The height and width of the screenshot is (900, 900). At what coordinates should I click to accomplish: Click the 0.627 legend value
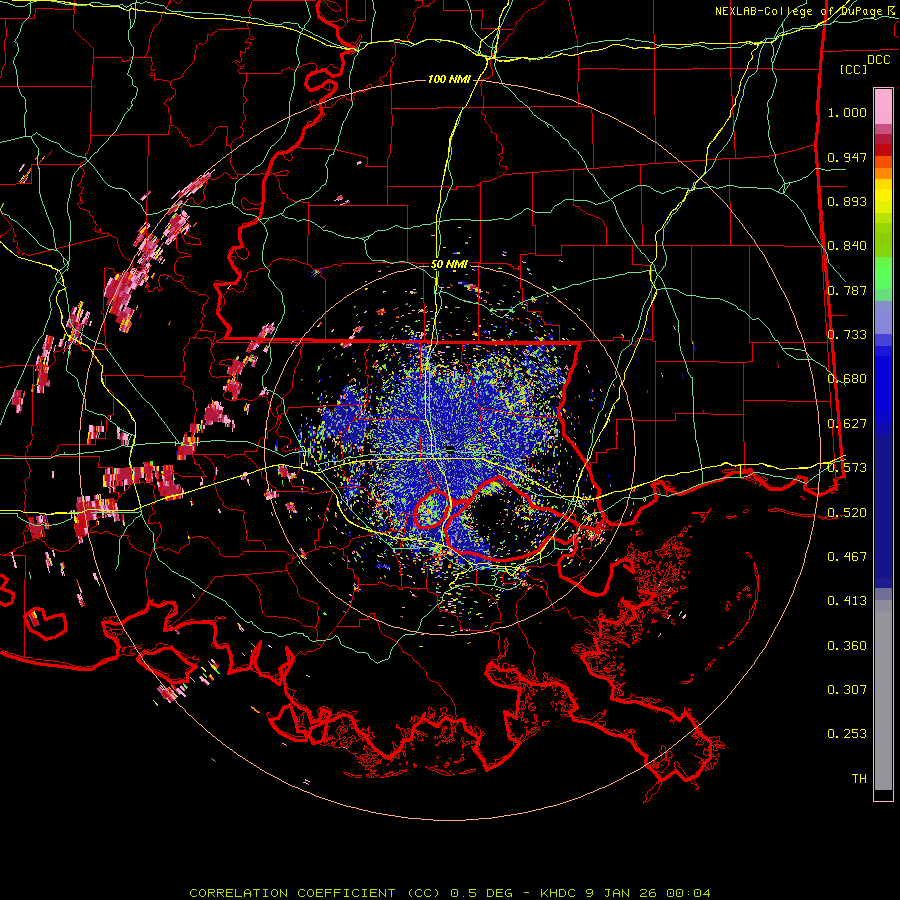point(847,424)
